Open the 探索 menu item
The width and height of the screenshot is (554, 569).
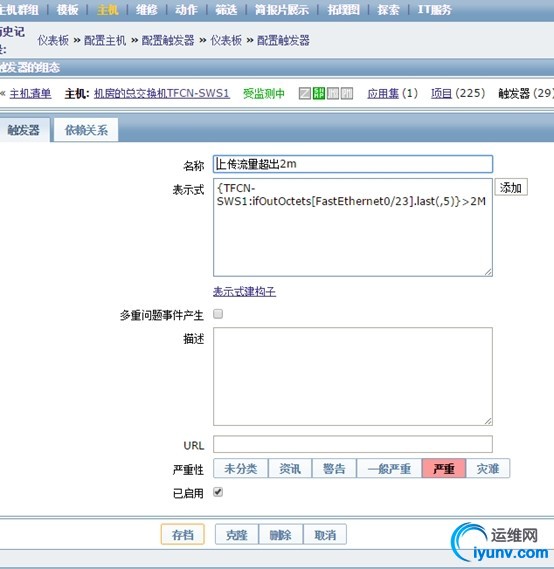coord(388,10)
